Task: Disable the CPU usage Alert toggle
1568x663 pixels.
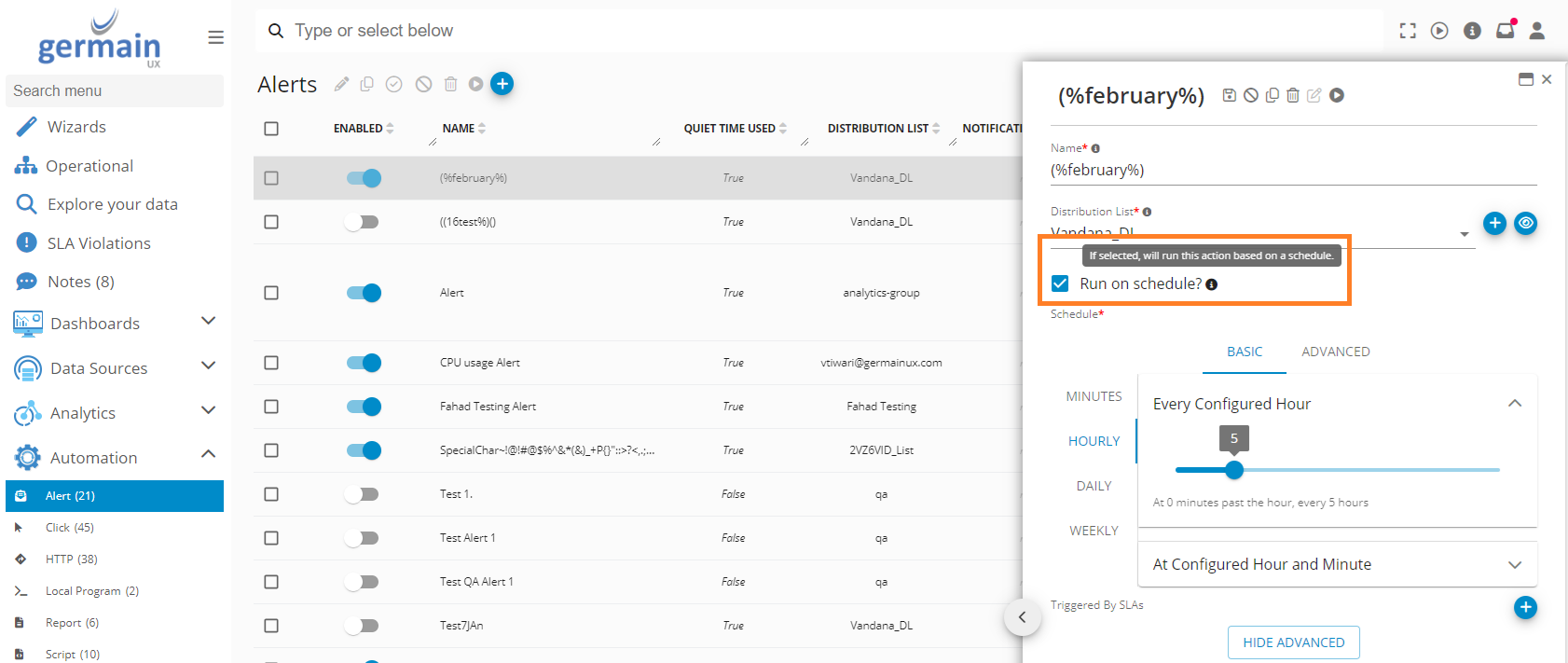Action: [364, 363]
